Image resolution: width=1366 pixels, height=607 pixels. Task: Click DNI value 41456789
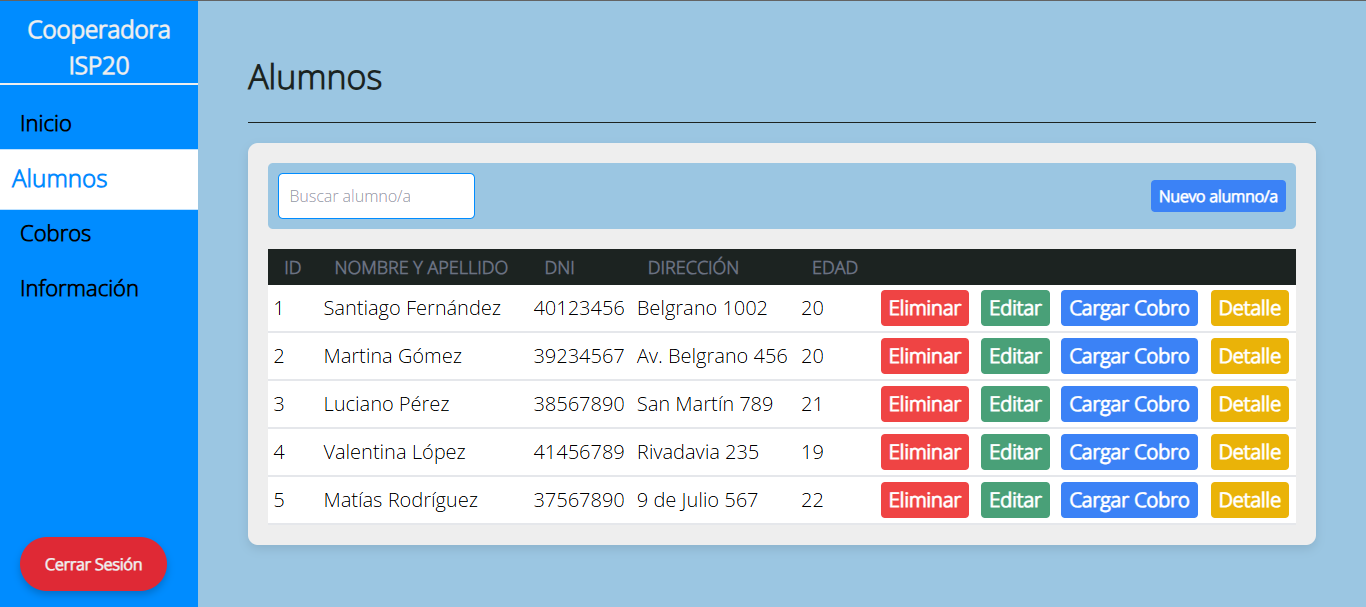tap(579, 452)
